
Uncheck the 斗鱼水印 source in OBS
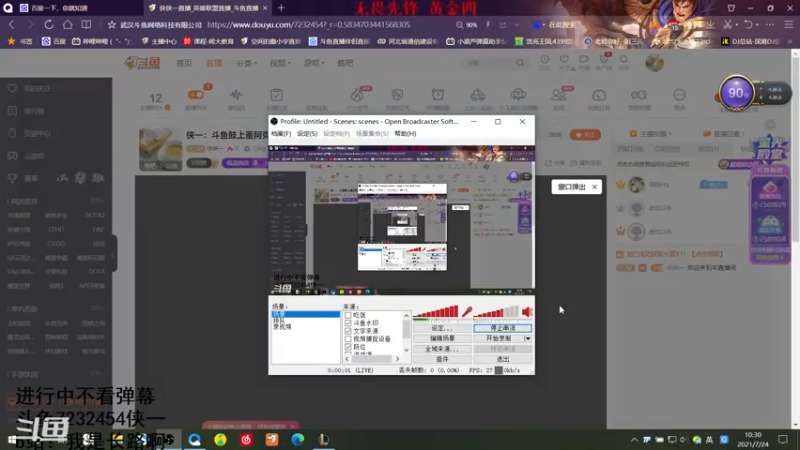point(348,323)
